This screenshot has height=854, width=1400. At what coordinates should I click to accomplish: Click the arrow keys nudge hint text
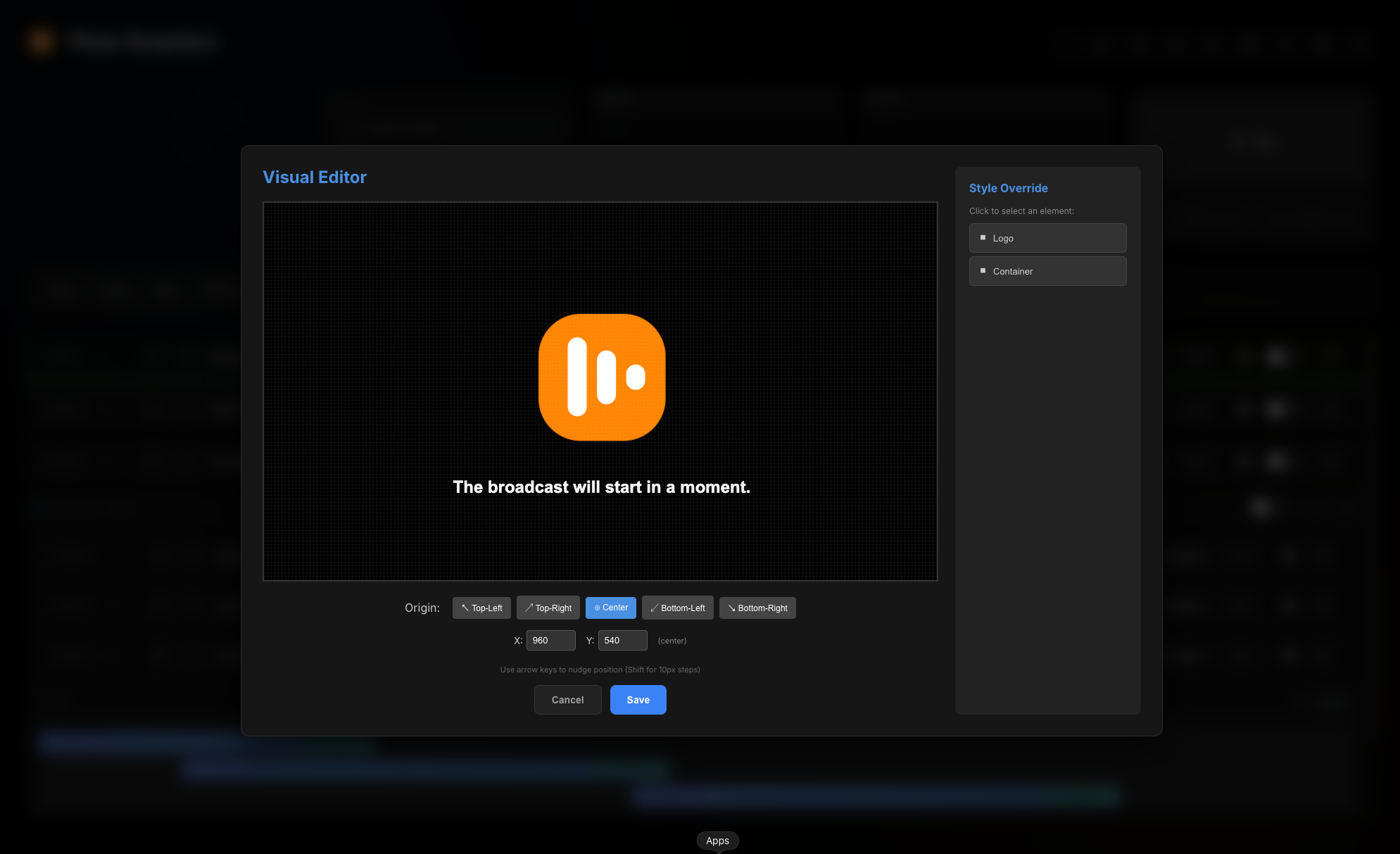[600, 670]
